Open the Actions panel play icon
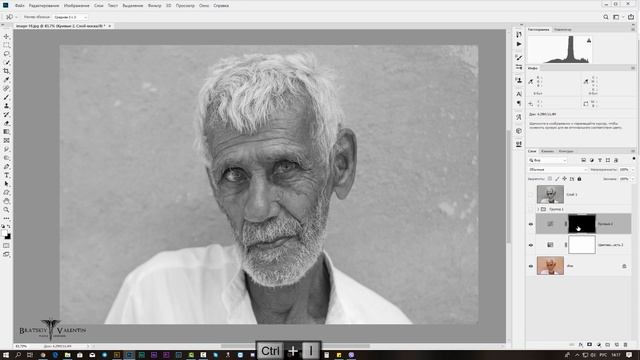 pos(519,44)
